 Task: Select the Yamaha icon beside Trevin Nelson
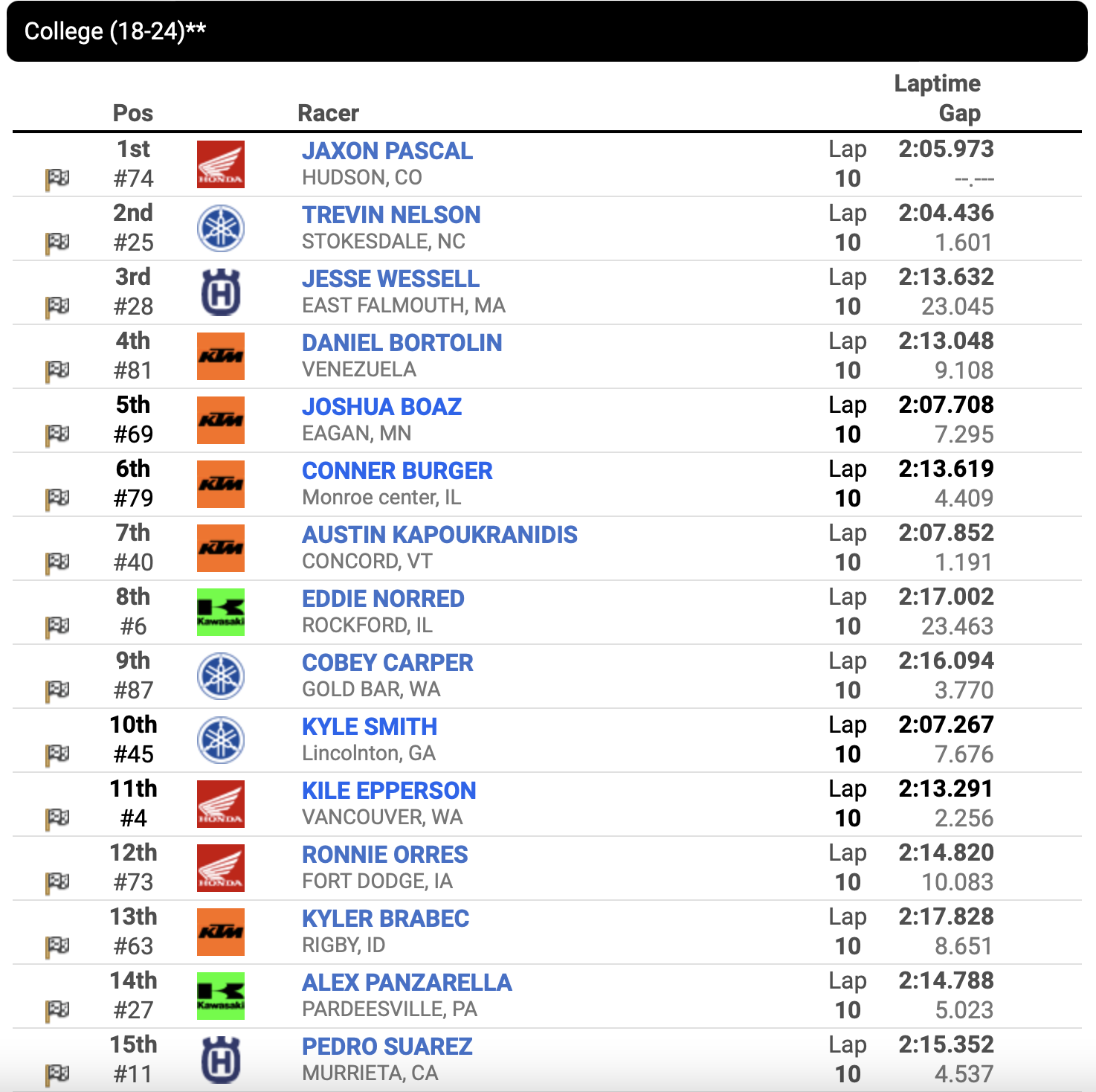pos(220,228)
